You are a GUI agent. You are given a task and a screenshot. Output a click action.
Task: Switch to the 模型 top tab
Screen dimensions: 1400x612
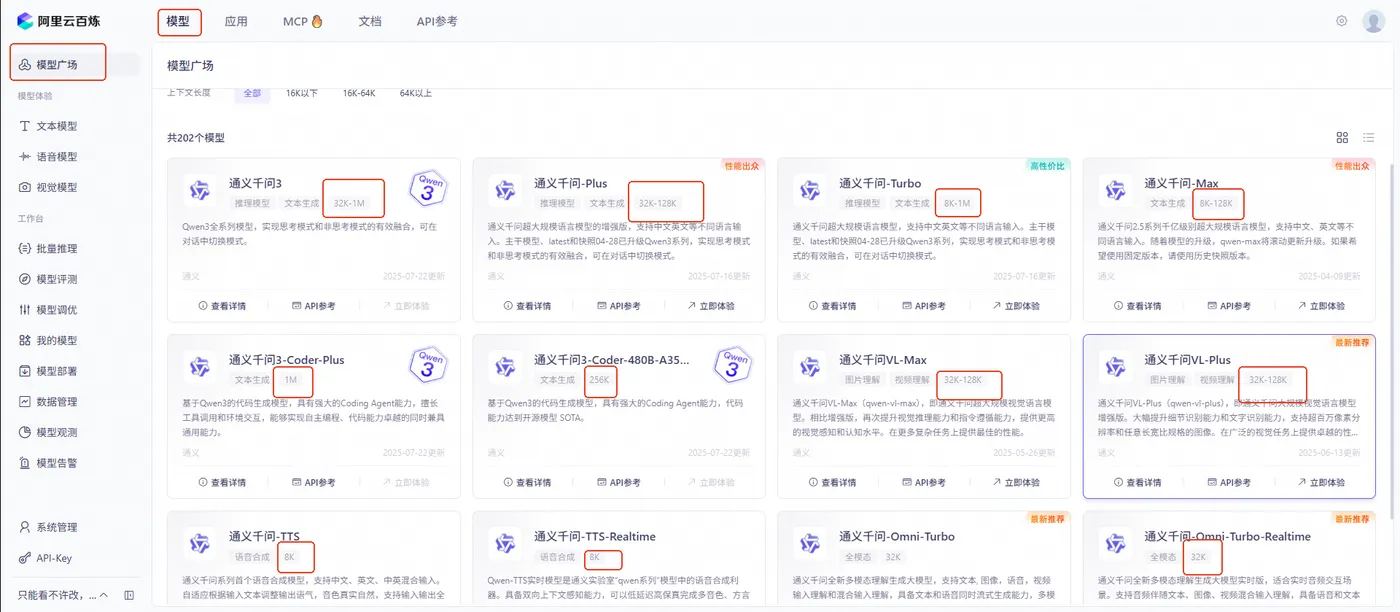click(178, 21)
